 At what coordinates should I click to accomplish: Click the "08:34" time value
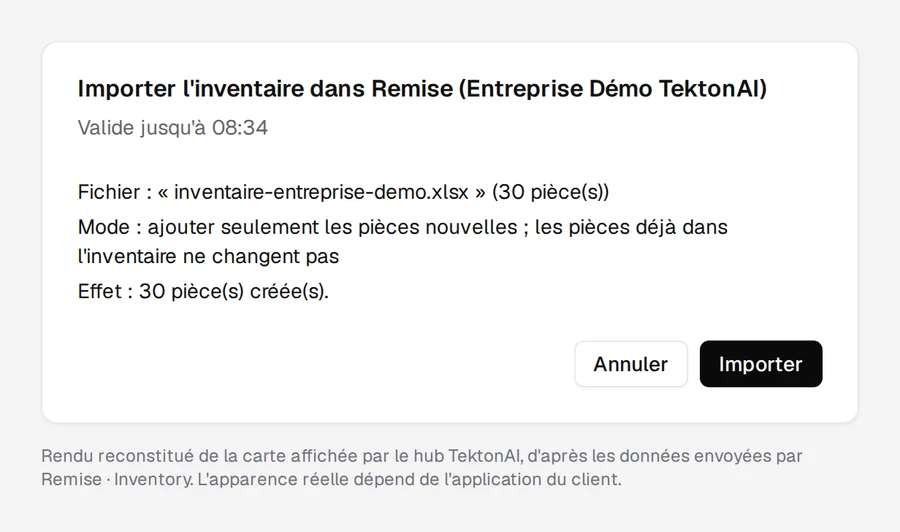coord(240,127)
